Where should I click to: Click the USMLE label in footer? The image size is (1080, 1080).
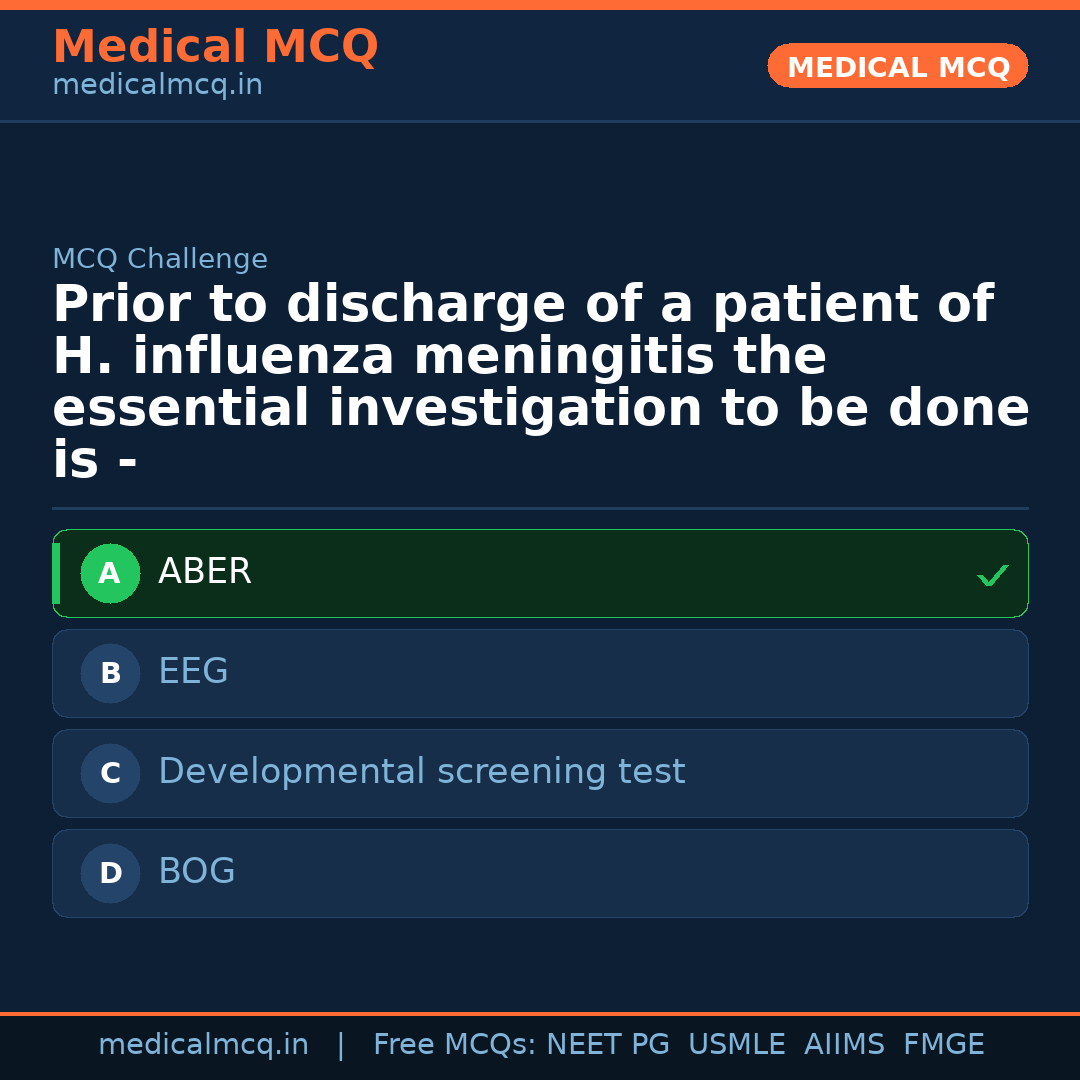[737, 1044]
